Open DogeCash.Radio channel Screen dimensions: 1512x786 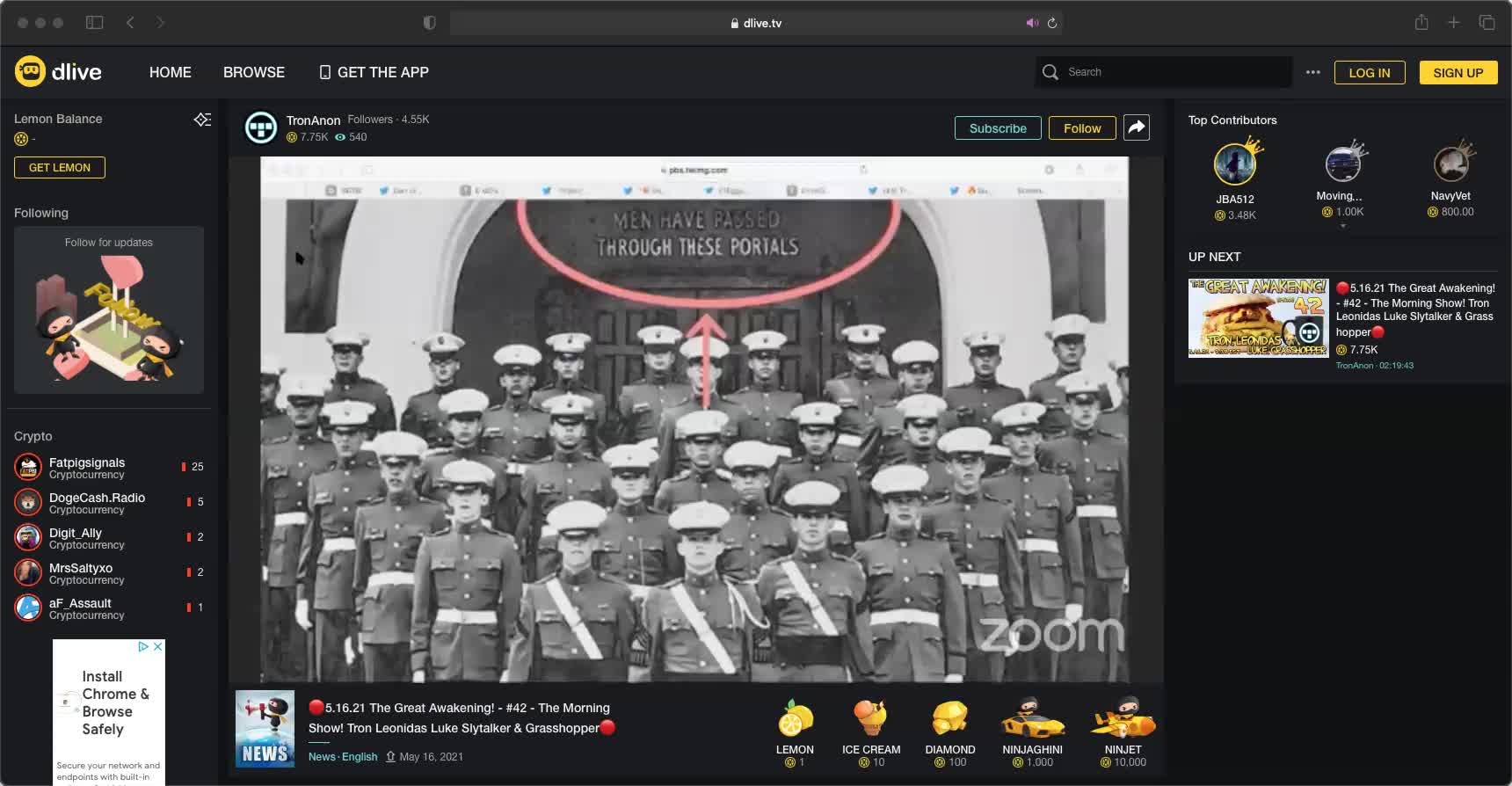click(109, 502)
